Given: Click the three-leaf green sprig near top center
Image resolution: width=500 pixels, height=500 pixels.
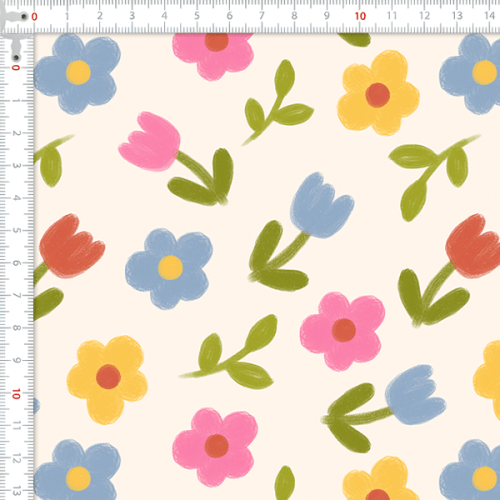Looking at the screenshot, I should [277, 103].
